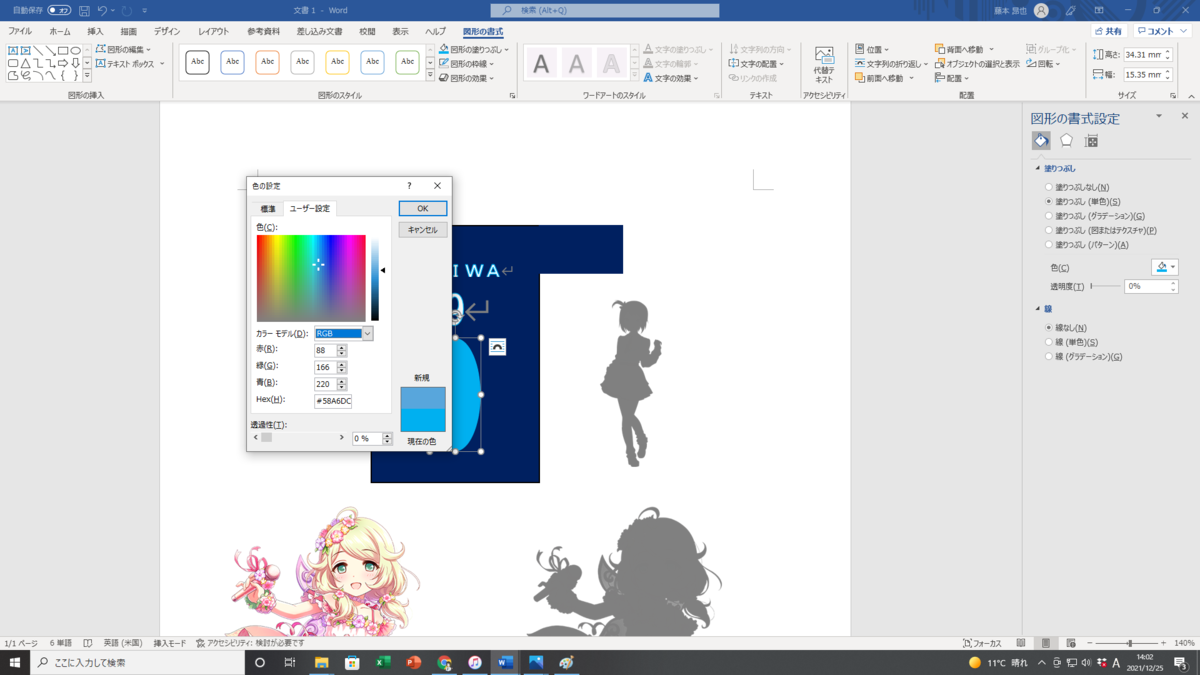
Task: Open 図形の枠線 outline dropdown
Action: 466,64
